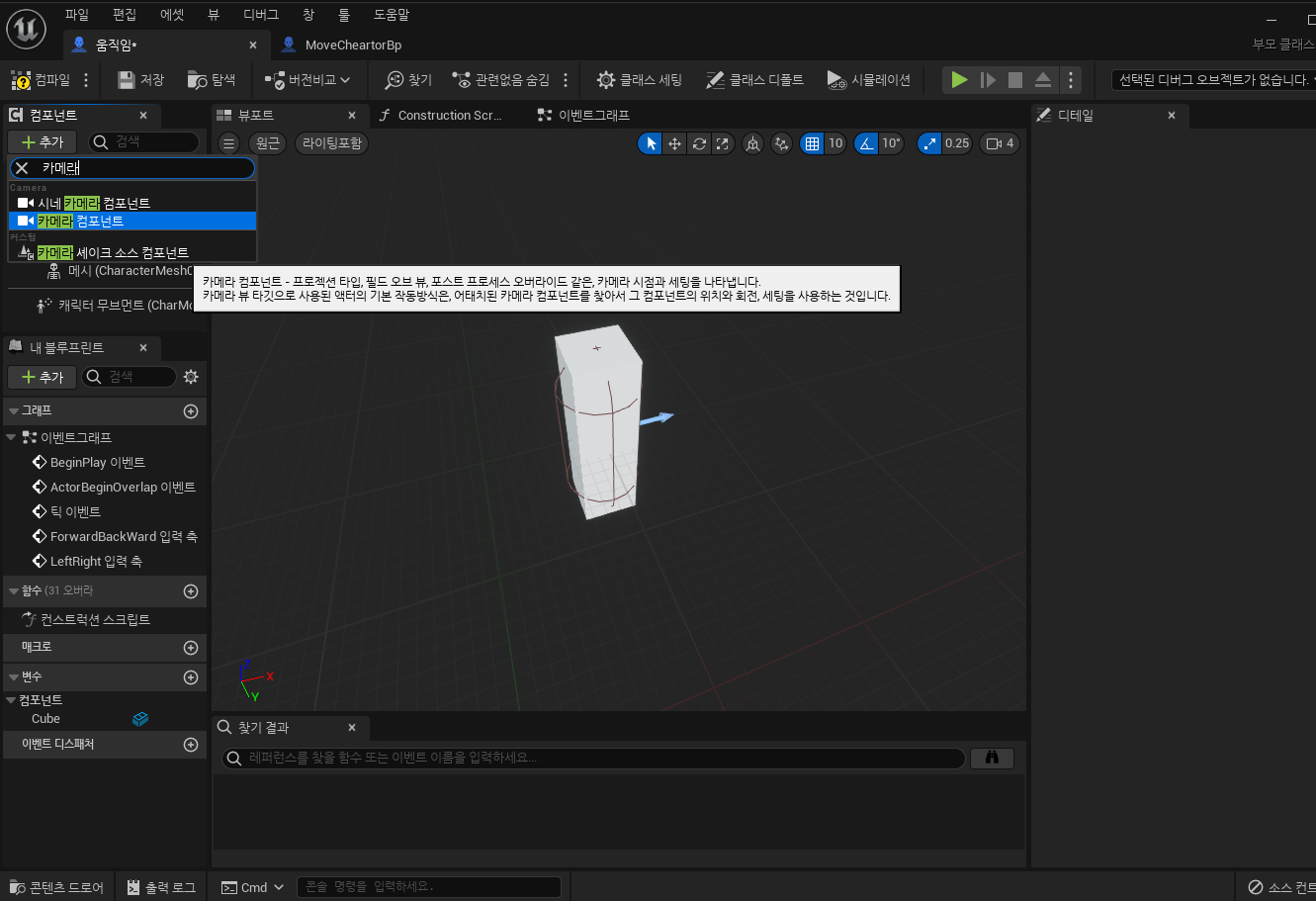Open the 편집 menu

pyautogui.click(x=125, y=15)
